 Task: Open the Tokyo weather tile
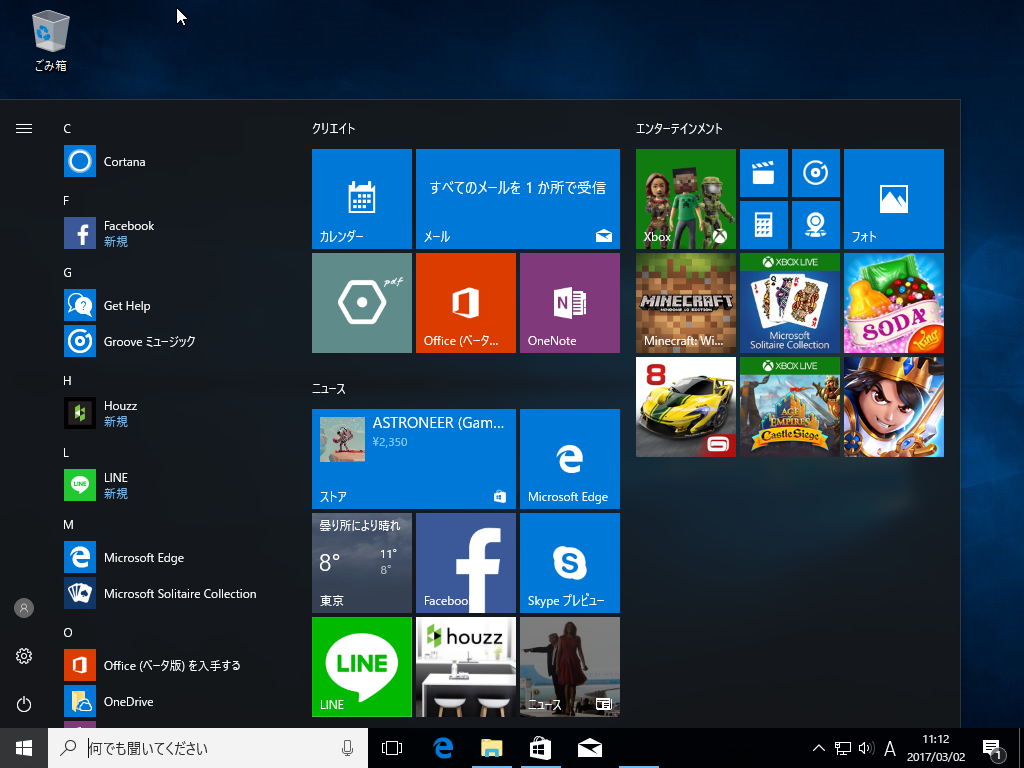(x=362, y=563)
